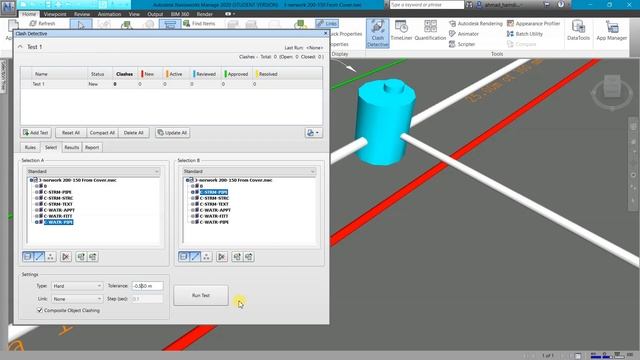
Task: Open the Appearance Profiler
Action: pyautogui.click(x=533, y=24)
